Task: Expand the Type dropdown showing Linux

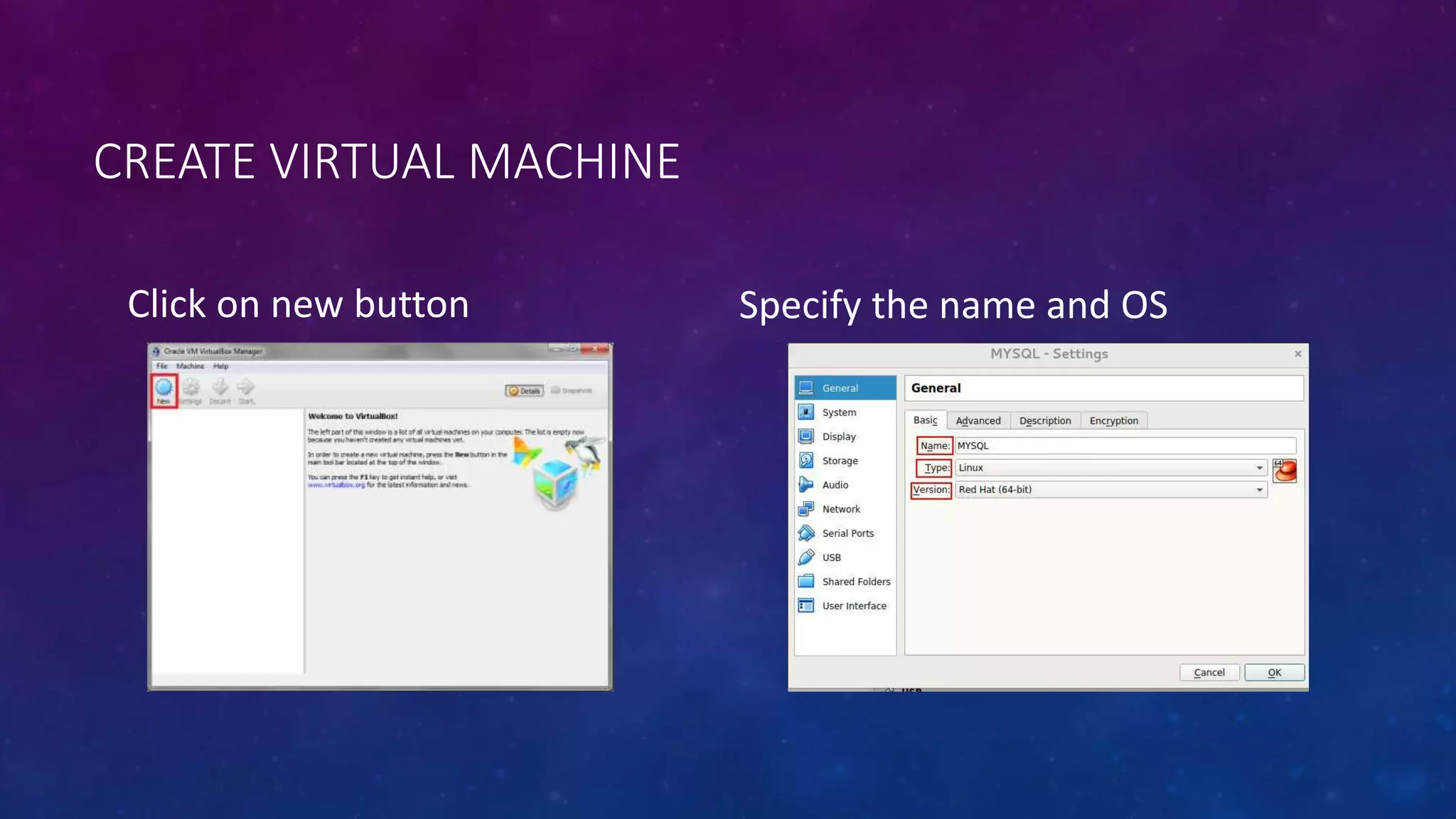Action: (x=1111, y=468)
